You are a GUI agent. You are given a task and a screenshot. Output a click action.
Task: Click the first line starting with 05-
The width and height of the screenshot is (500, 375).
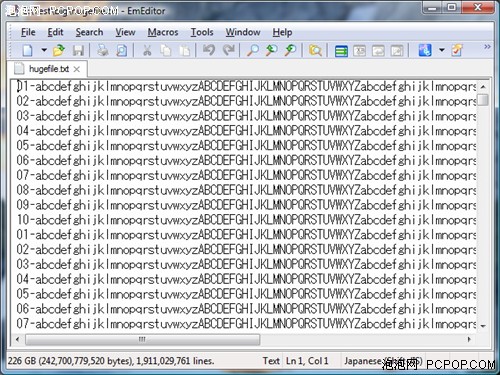(x=246, y=146)
